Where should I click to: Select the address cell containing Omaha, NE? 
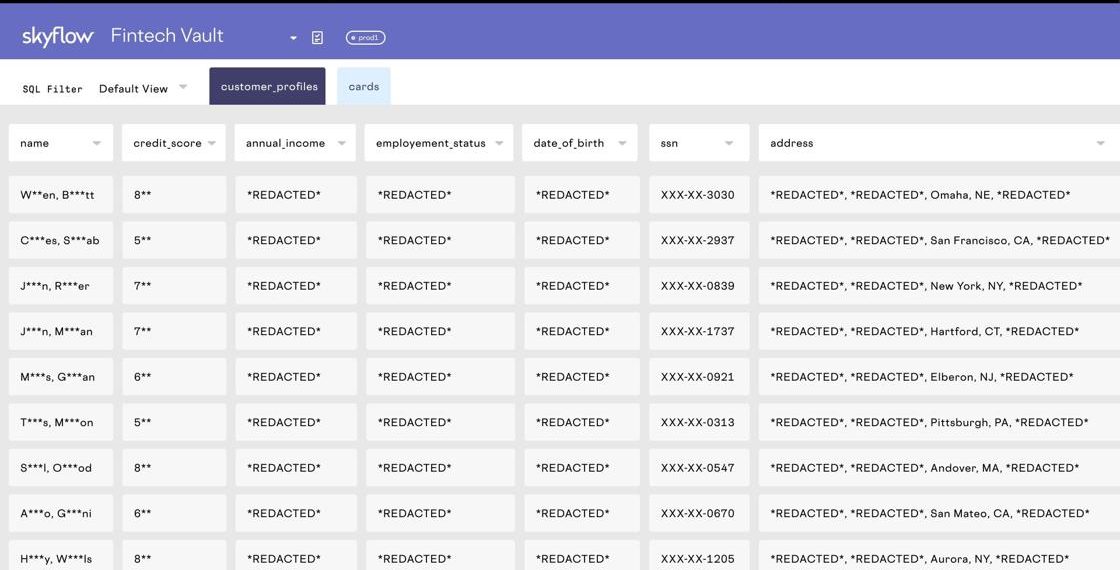[x=939, y=194]
